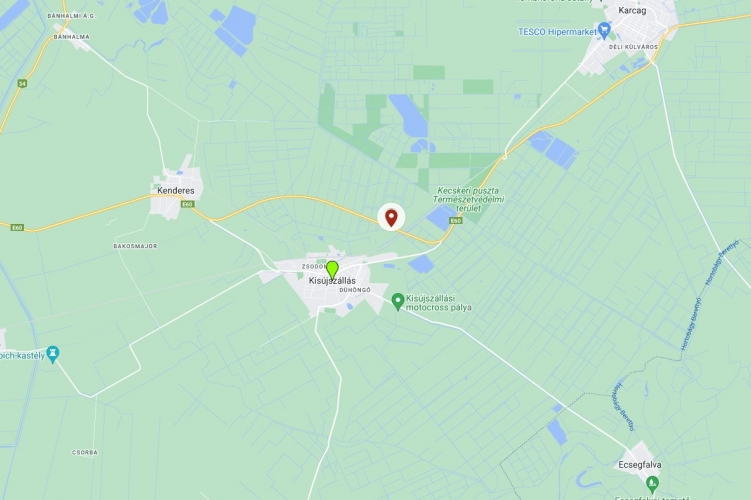Click the E60 badge at left edge
This screenshot has height=500, width=751.
(x=17, y=227)
